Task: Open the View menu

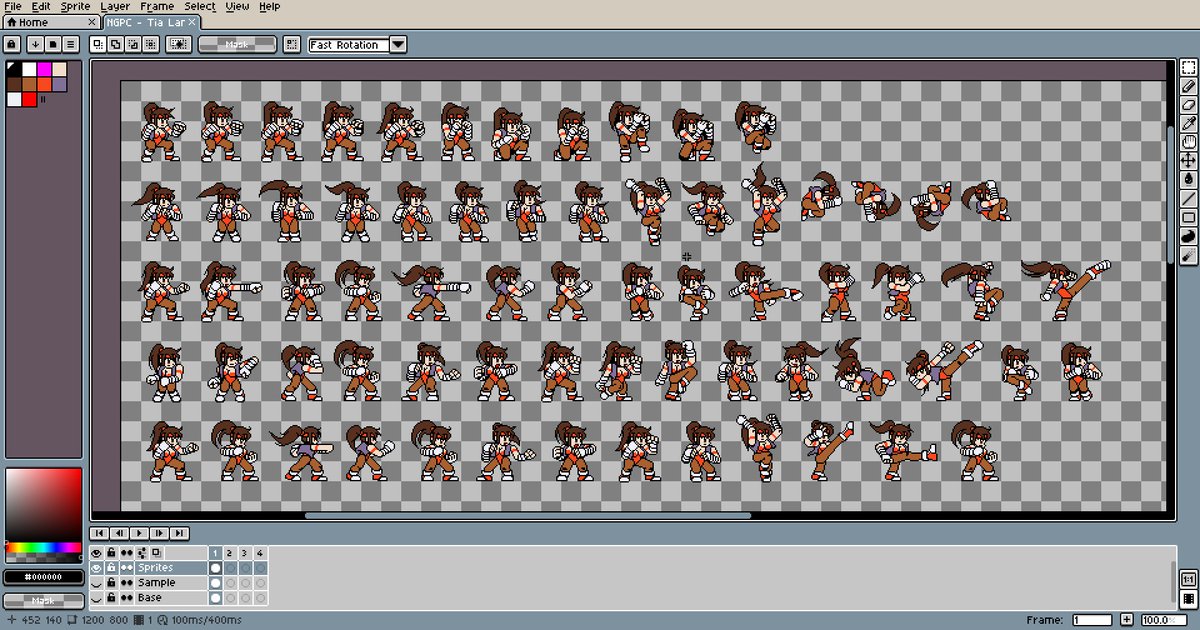Action: [x=237, y=6]
